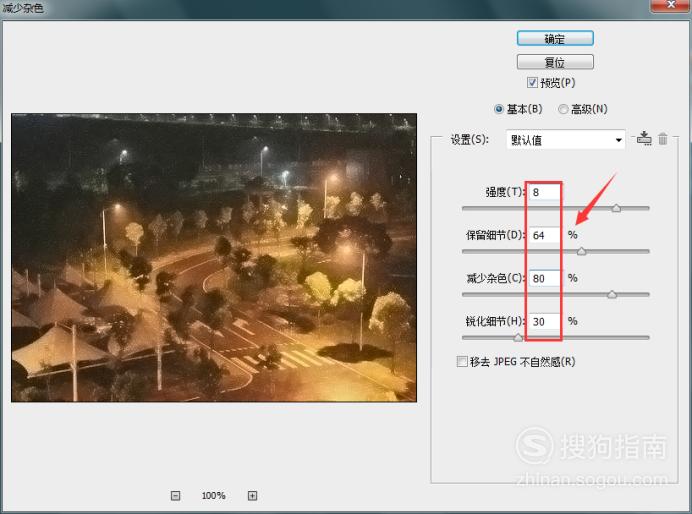The image size is (692, 514).
Task: Click the 减少杂色(C) value field
Action: coord(544,278)
